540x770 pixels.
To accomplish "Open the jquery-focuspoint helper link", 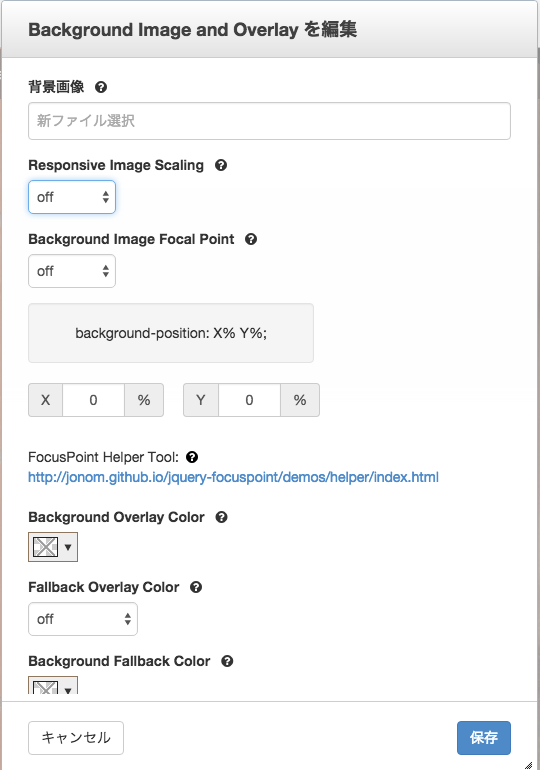I will tap(233, 477).
